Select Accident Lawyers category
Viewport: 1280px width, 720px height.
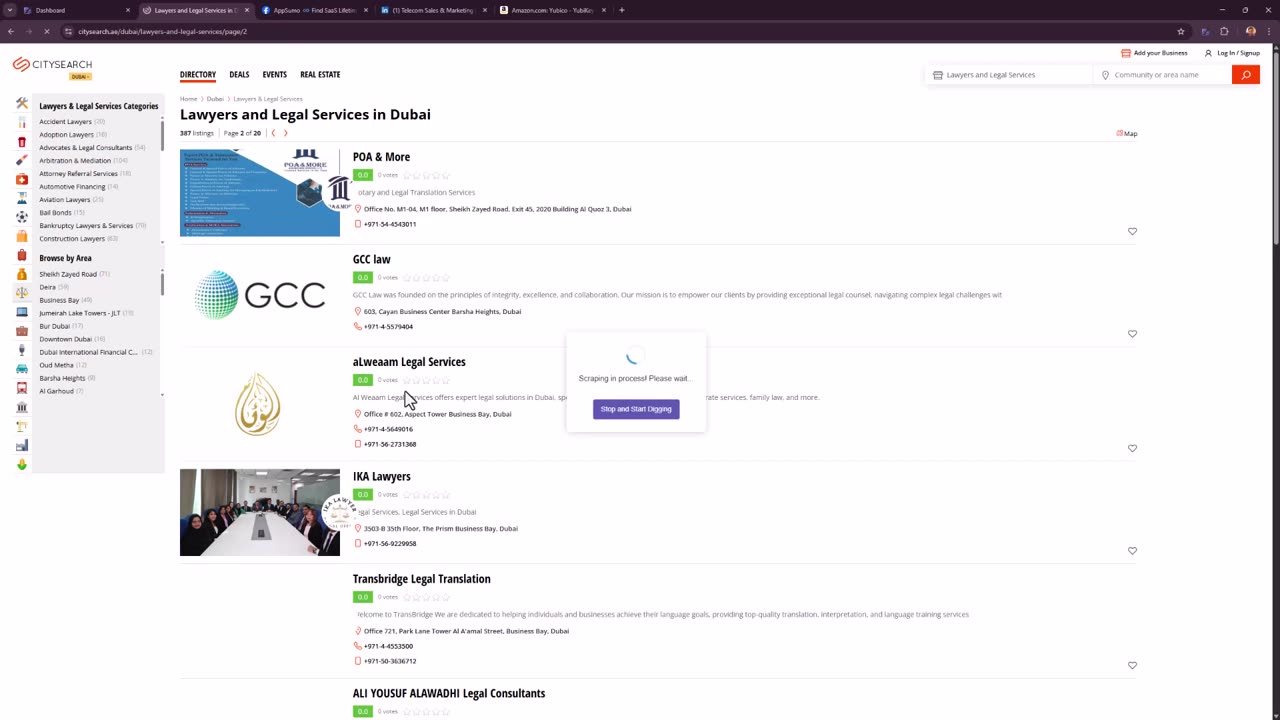point(65,121)
